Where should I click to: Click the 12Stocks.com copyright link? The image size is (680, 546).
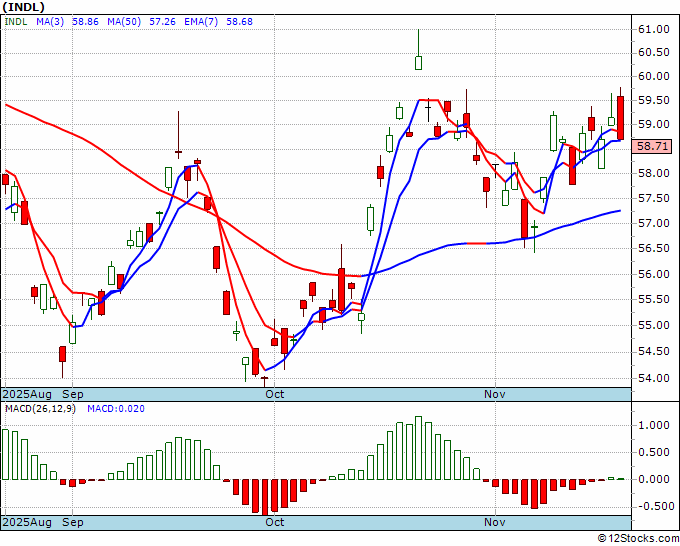(638, 539)
